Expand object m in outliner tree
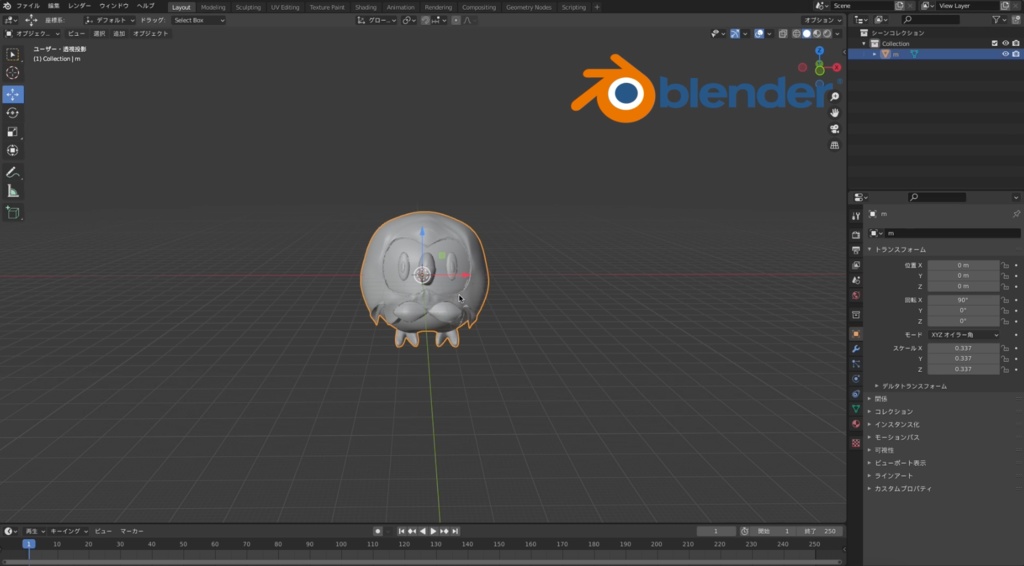The image size is (1024, 566). 874,54
